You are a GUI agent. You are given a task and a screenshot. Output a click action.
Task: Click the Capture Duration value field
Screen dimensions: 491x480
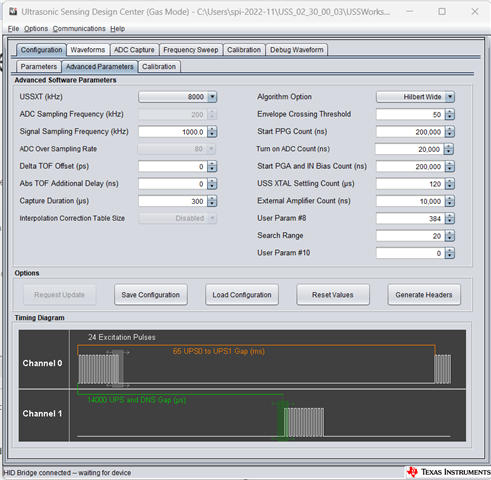tap(173, 201)
